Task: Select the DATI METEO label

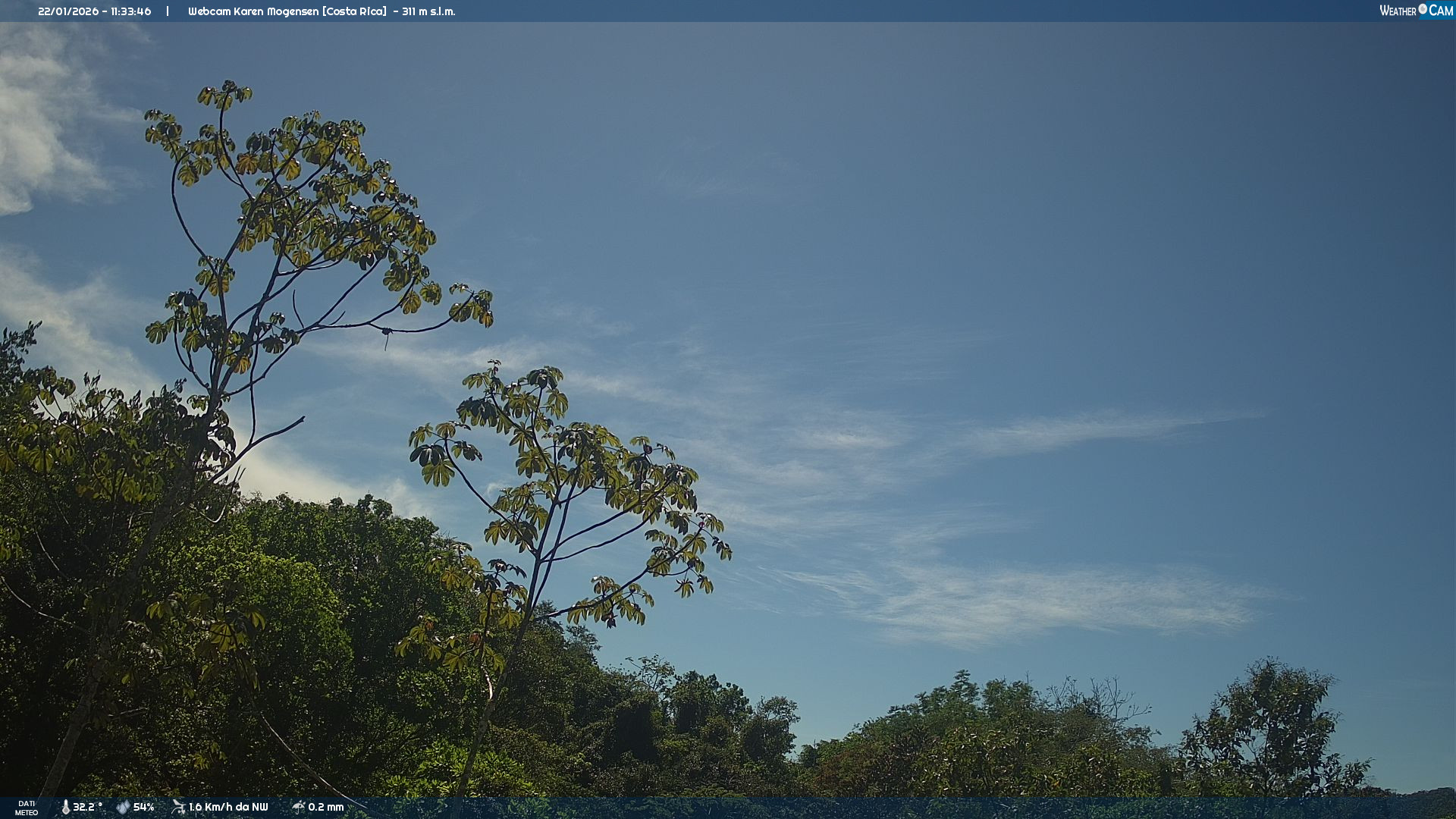Action: [27, 808]
